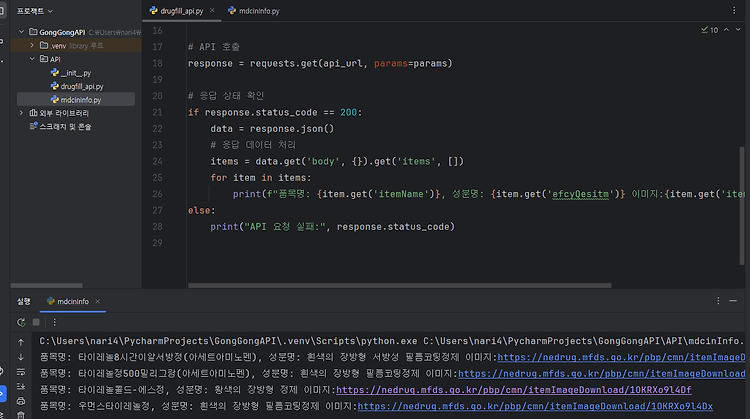This screenshot has width=750, height=419.
Task: Jump down the stack trace in console
Action: pos(21,357)
